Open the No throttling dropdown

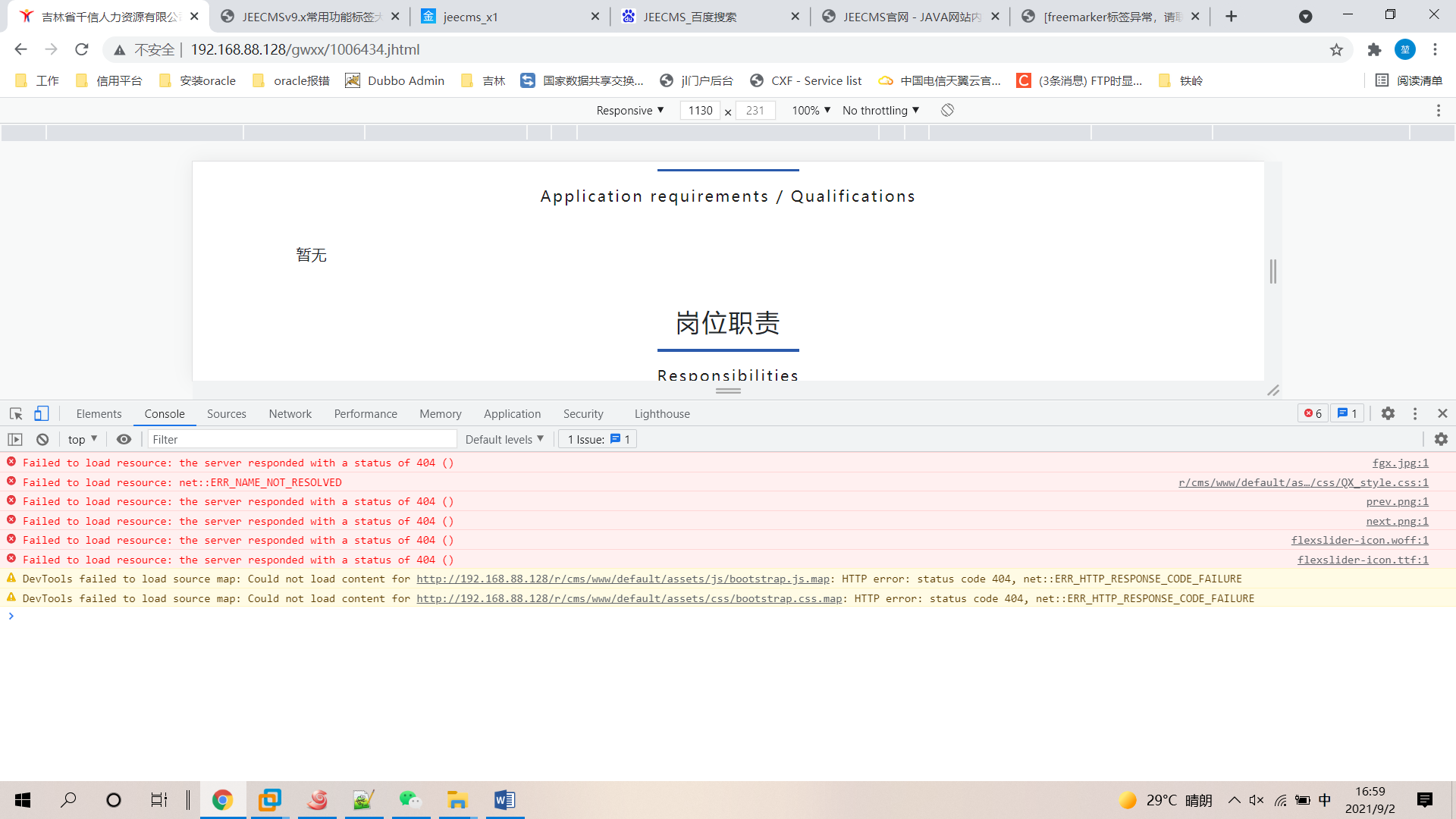click(x=880, y=110)
